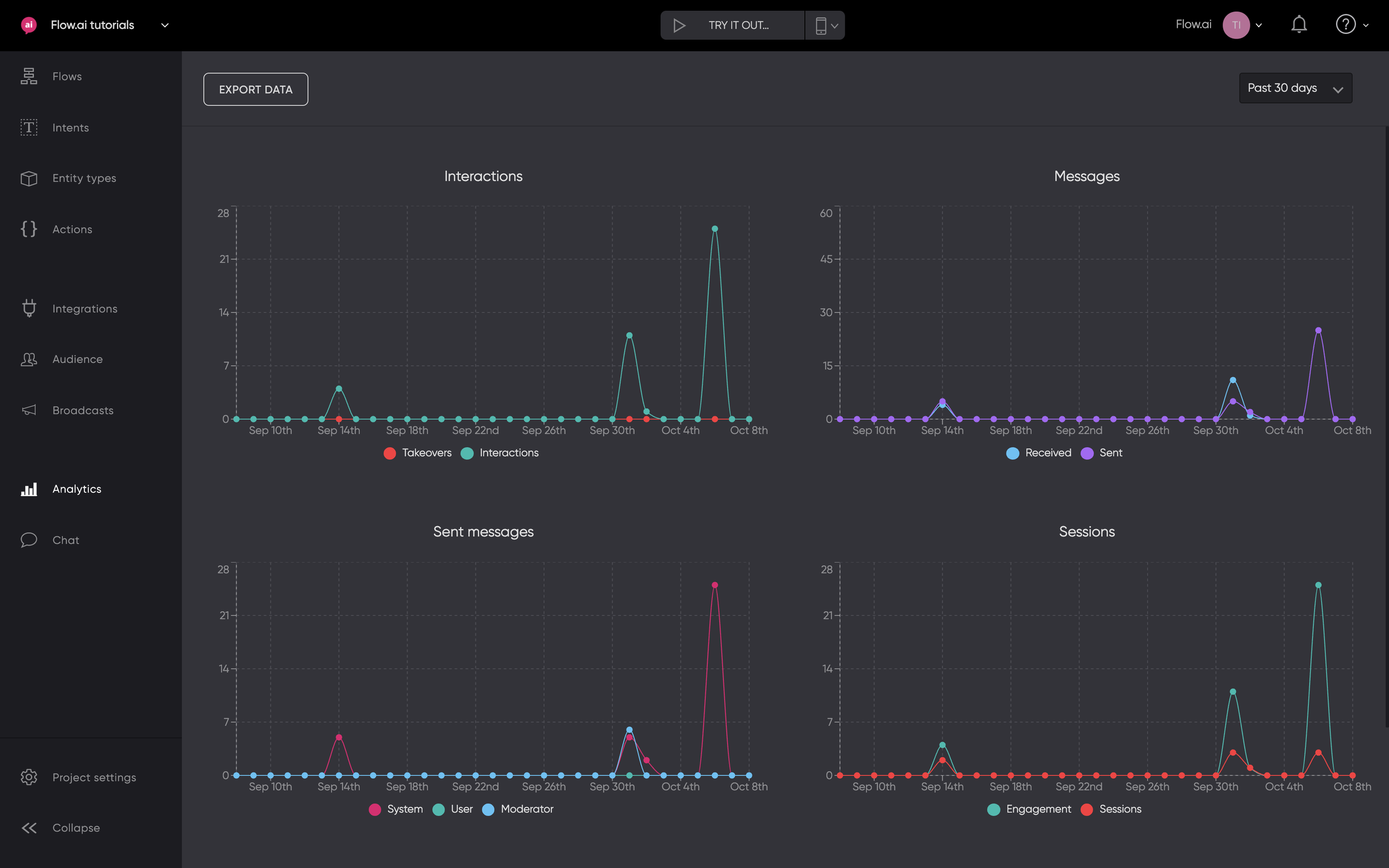Expand the Past 30 days dropdown
This screenshot has width=1389, height=868.
click(1295, 88)
